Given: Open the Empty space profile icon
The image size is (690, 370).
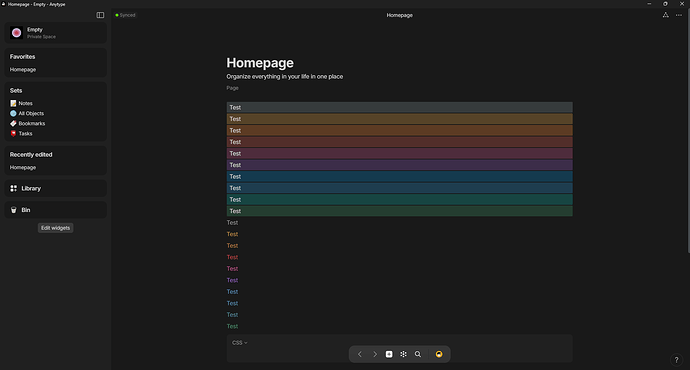Looking at the screenshot, I should pyautogui.click(x=17, y=33).
